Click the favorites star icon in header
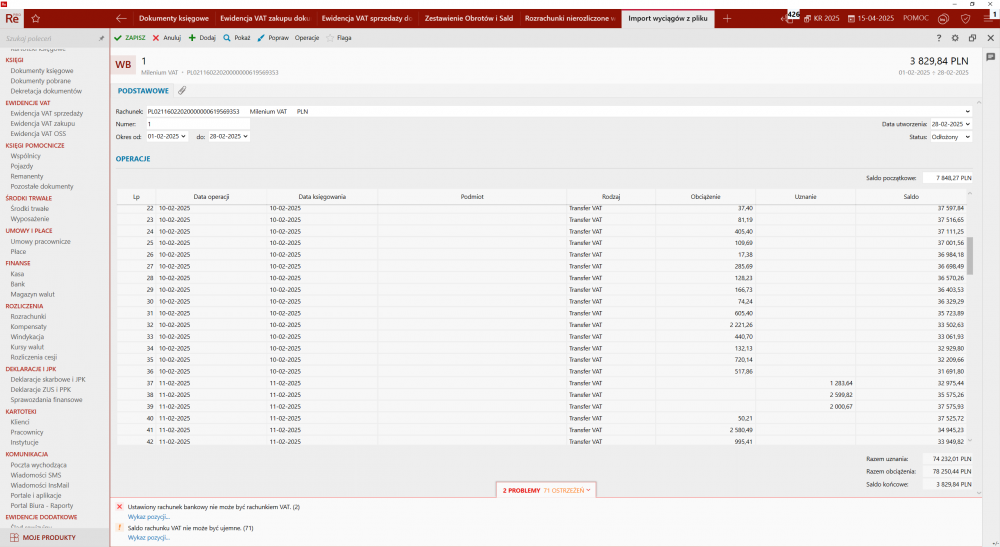This screenshot has height=547, width=1000. pos(36,18)
